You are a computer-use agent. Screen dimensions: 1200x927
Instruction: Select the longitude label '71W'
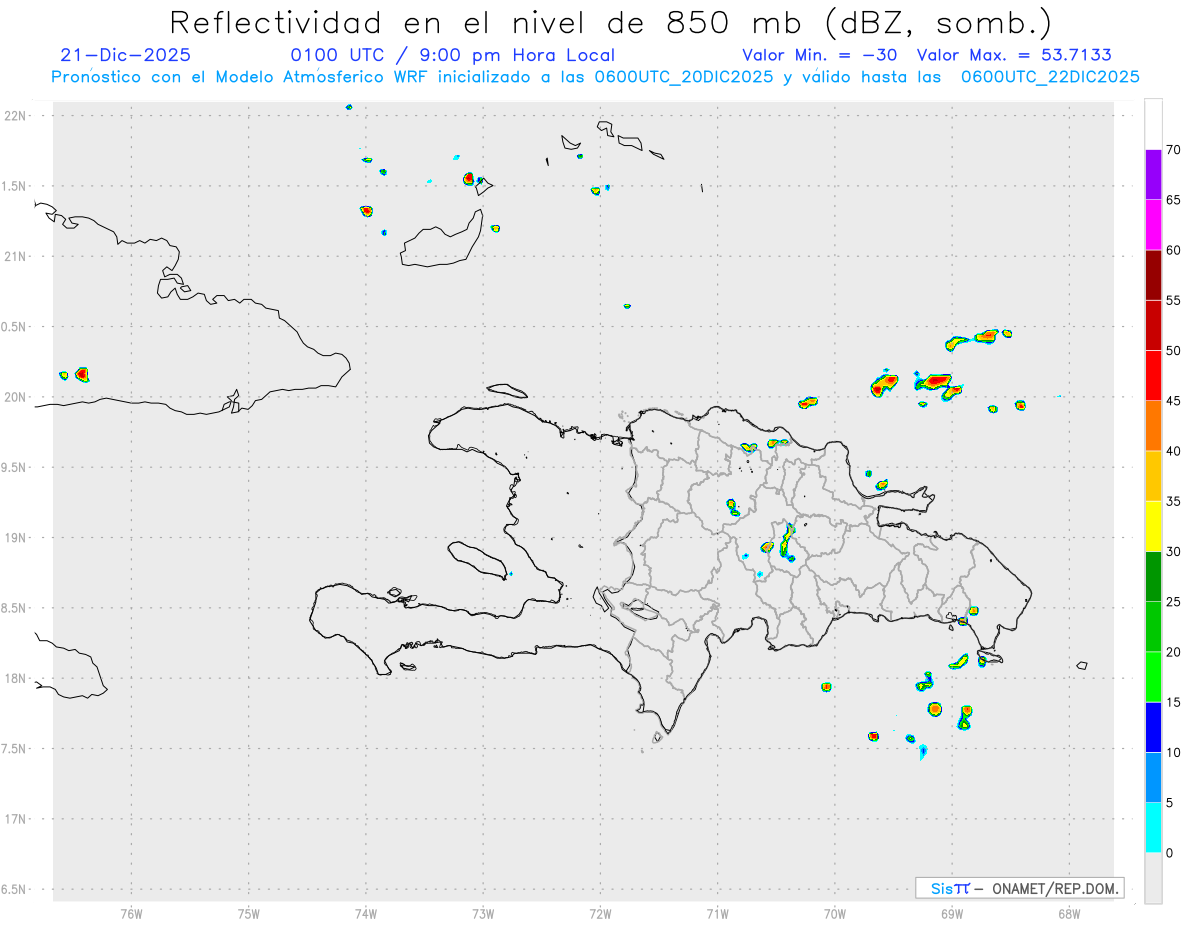click(717, 914)
